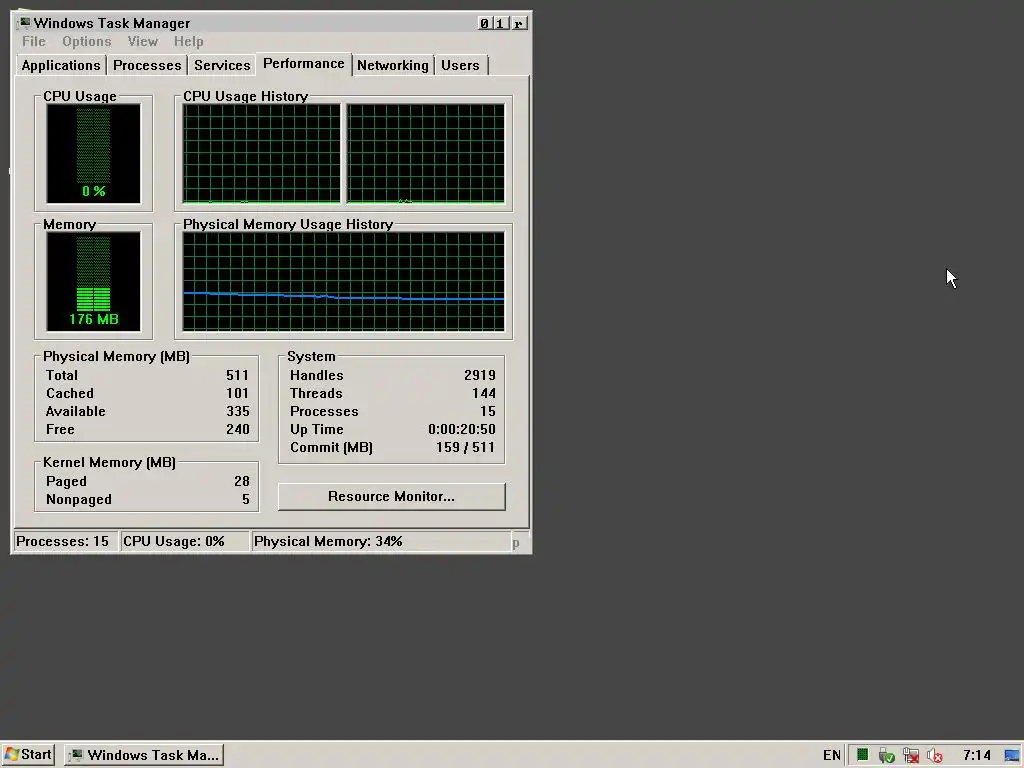Click the Up Time value 0:00:20:50
The width and height of the screenshot is (1024, 768).
(x=462, y=430)
